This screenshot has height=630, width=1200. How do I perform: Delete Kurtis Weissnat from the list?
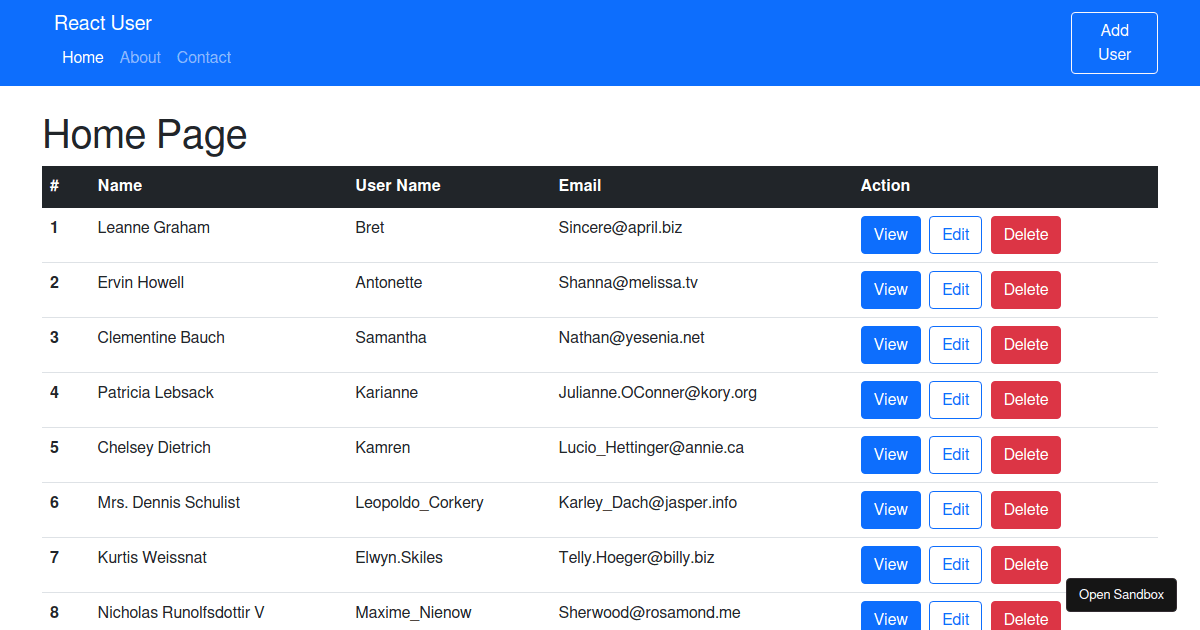point(1025,564)
